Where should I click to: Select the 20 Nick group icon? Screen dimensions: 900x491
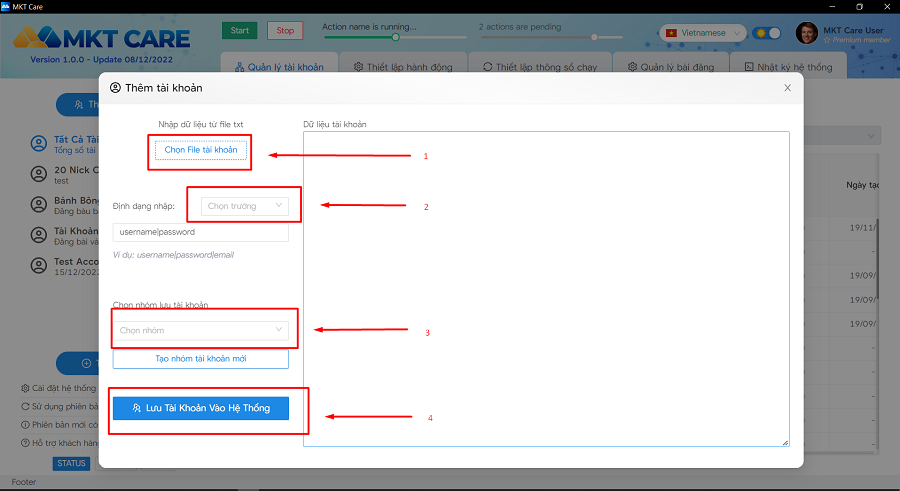click(38, 174)
